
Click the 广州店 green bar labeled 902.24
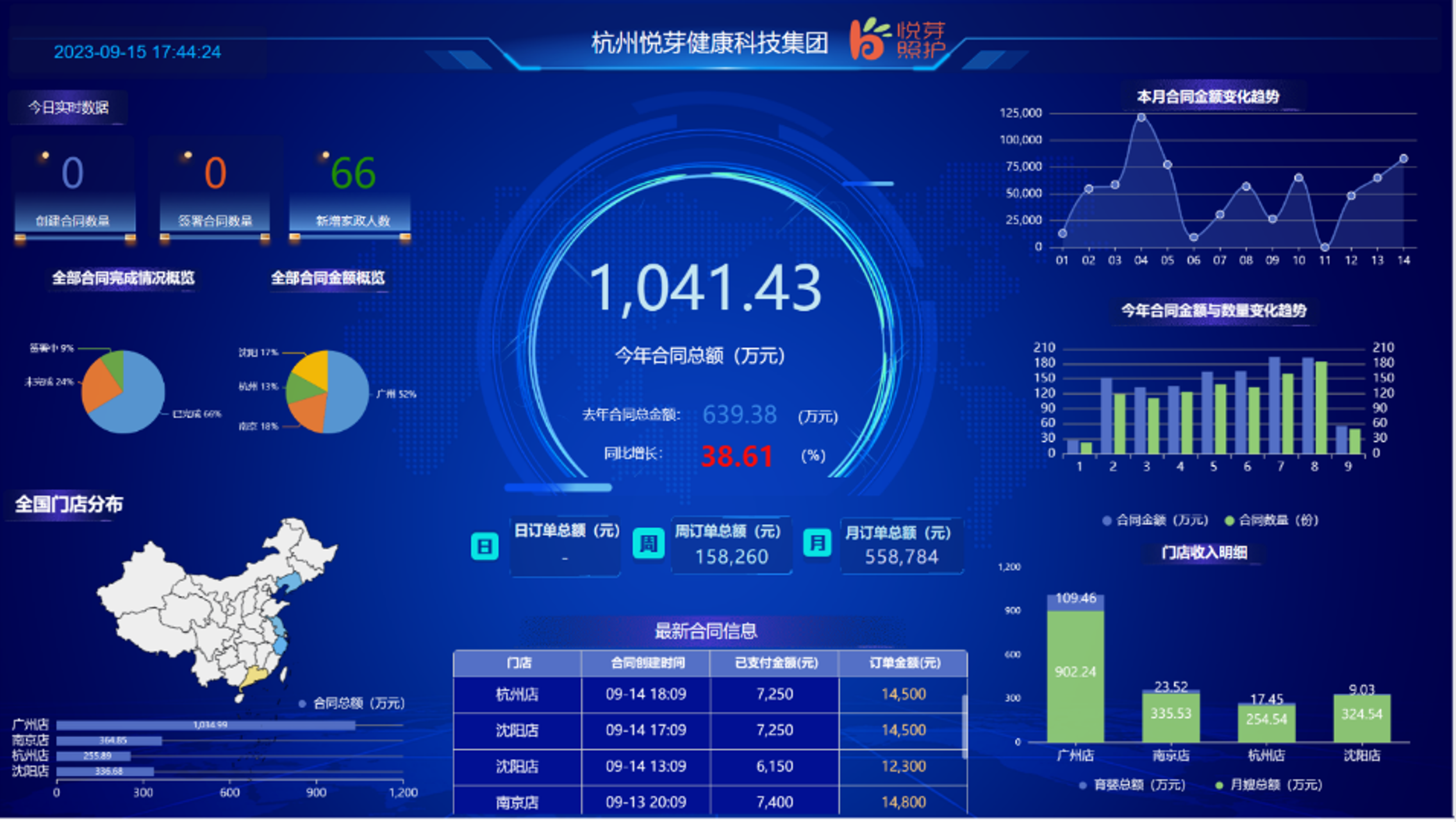click(1075, 677)
